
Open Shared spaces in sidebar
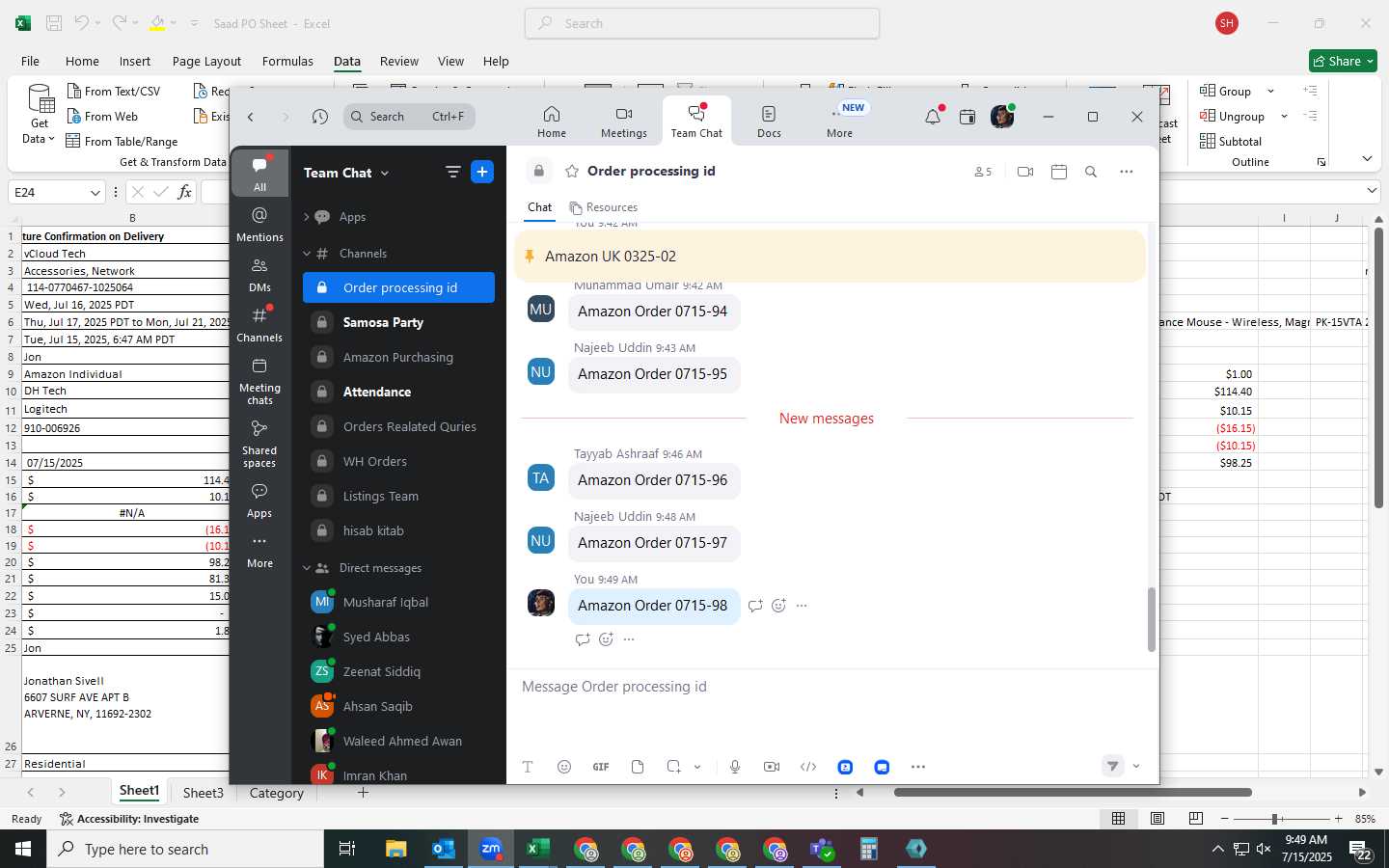(x=259, y=444)
